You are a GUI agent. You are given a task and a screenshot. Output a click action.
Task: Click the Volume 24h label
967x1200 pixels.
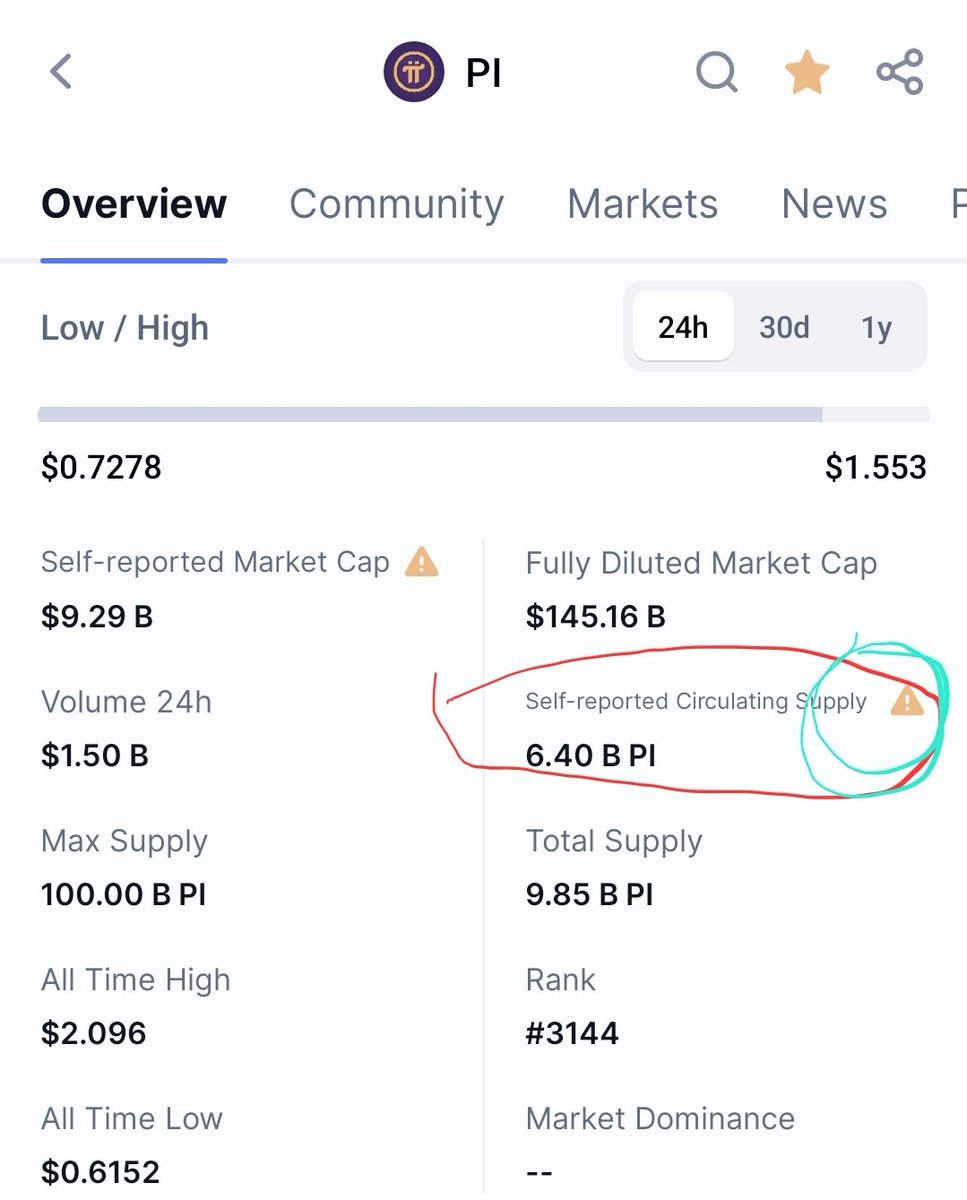[x=126, y=702]
